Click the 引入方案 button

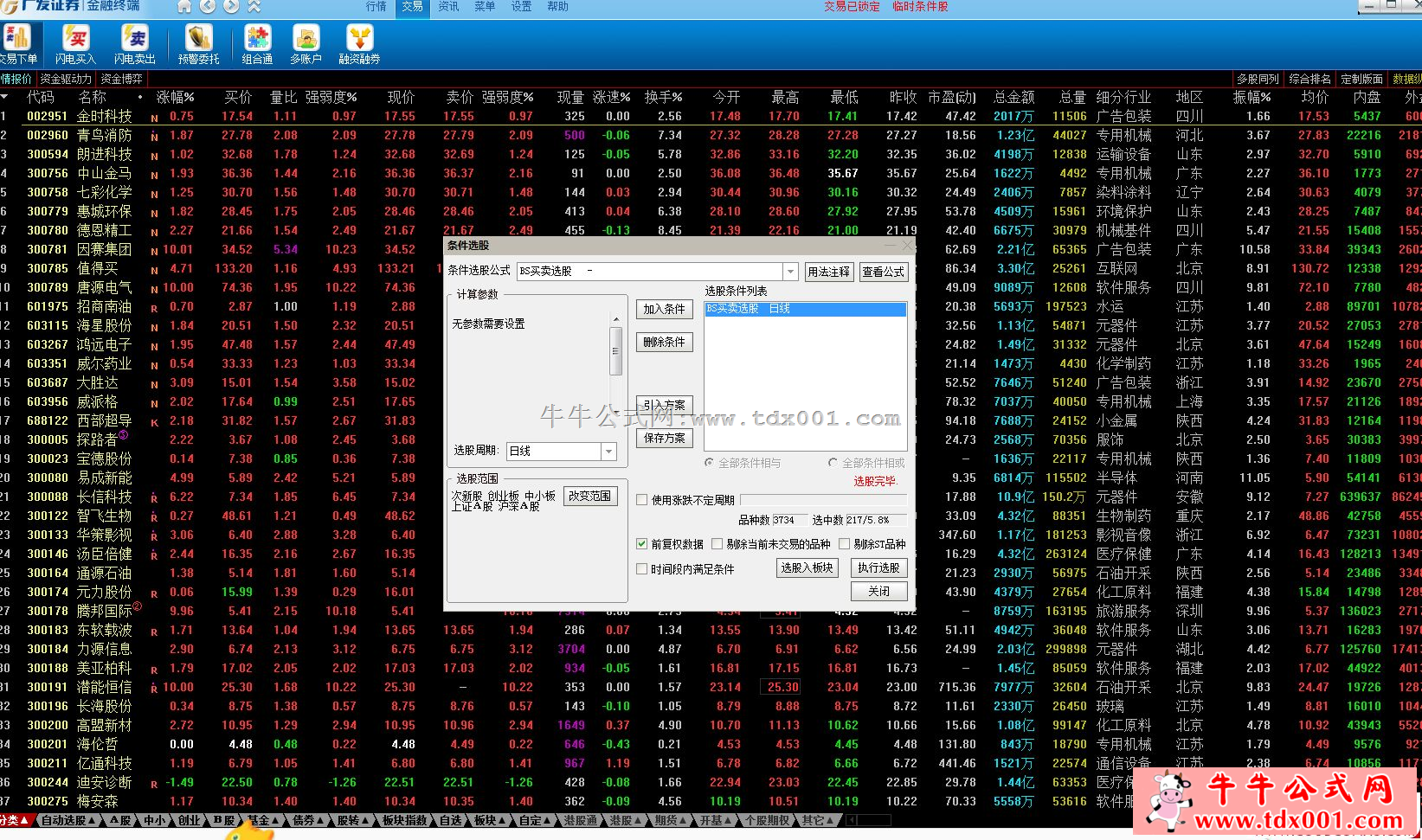664,405
